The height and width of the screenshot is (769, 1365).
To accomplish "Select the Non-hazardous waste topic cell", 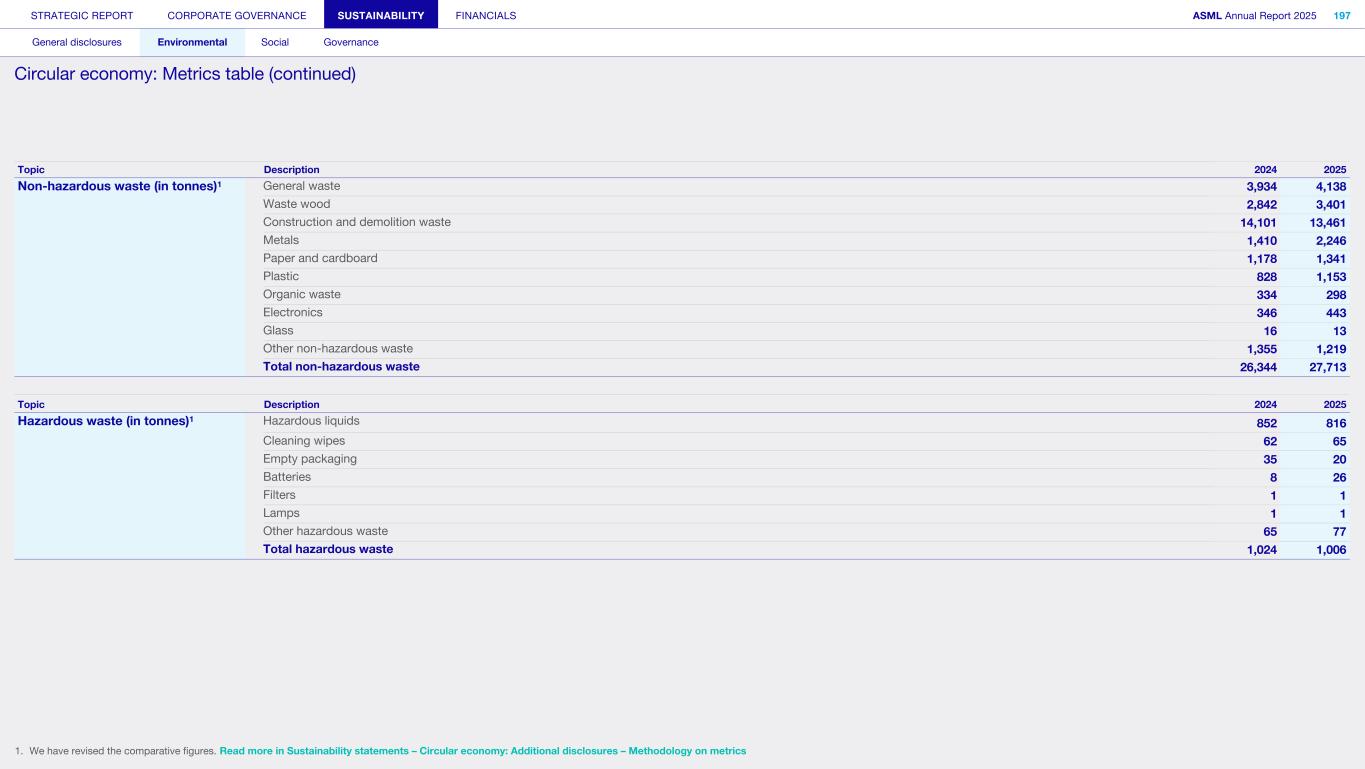I will point(119,186).
